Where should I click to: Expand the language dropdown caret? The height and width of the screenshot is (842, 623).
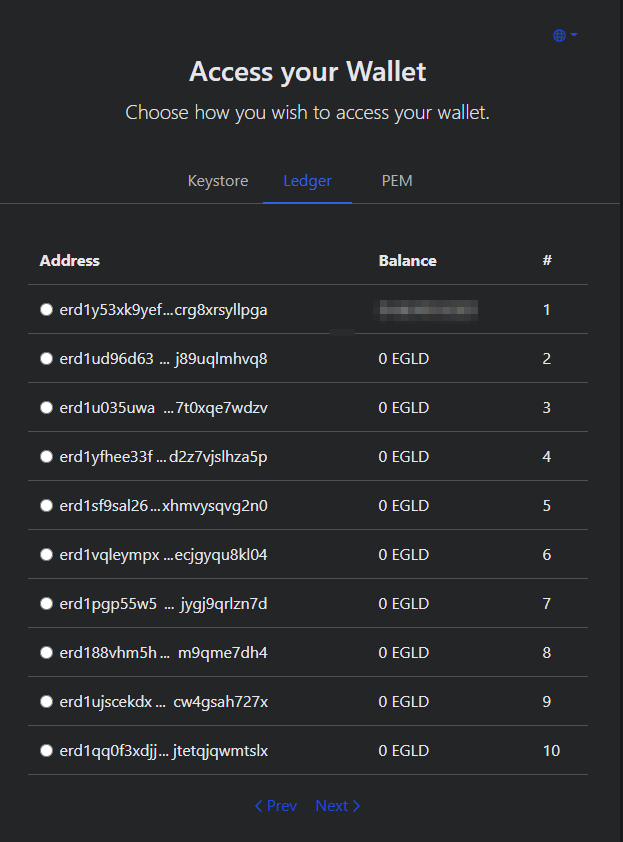[x=572, y=35]
